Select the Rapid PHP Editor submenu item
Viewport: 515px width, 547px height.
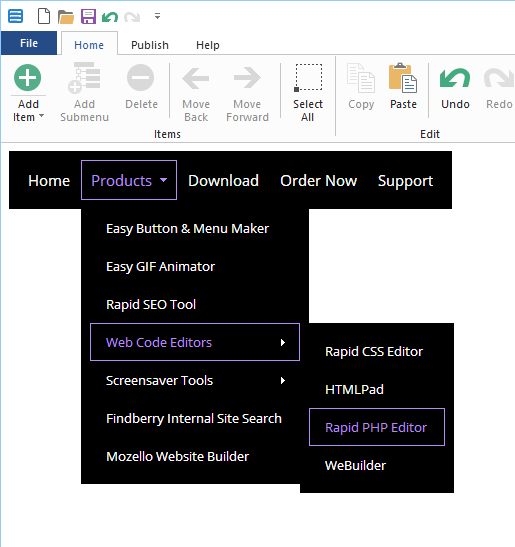(377, 427)
